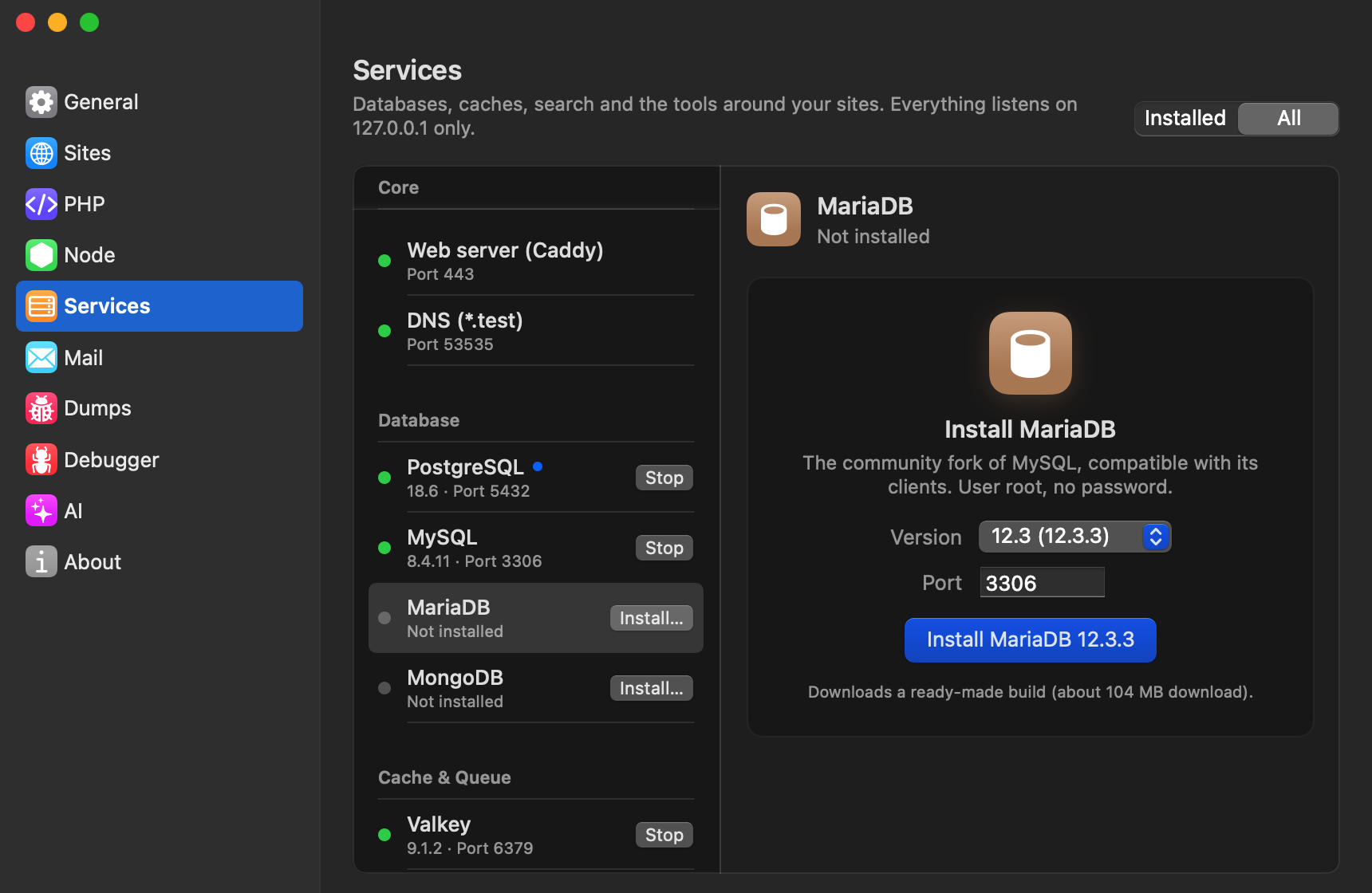Screen dimensions: 1372x893
Task: Click the Port input field
Action: coord(1042,583)
